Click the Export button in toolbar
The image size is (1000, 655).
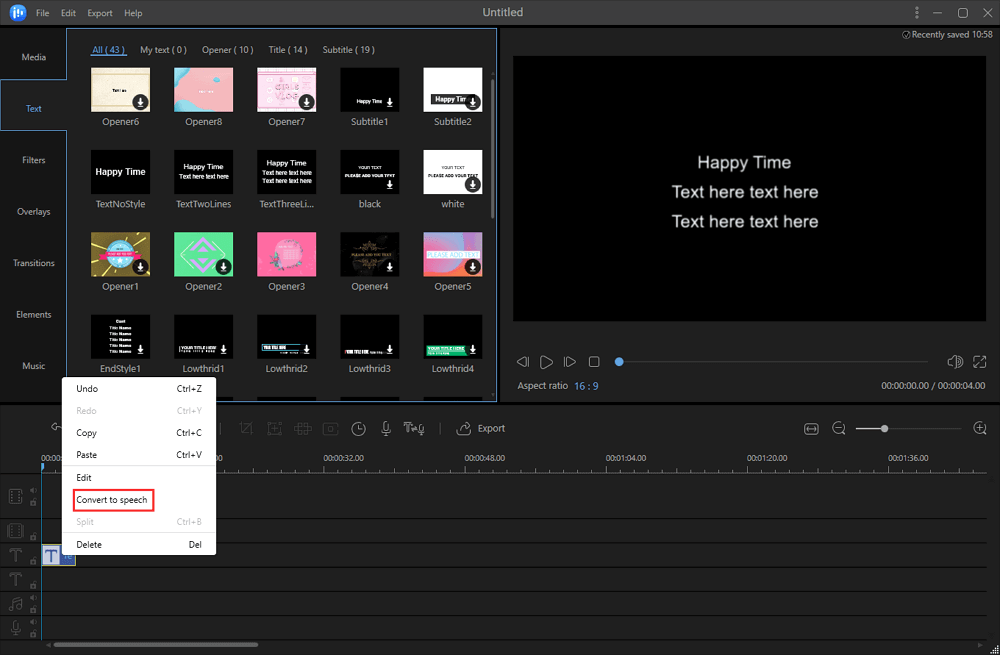click(481, 429)
